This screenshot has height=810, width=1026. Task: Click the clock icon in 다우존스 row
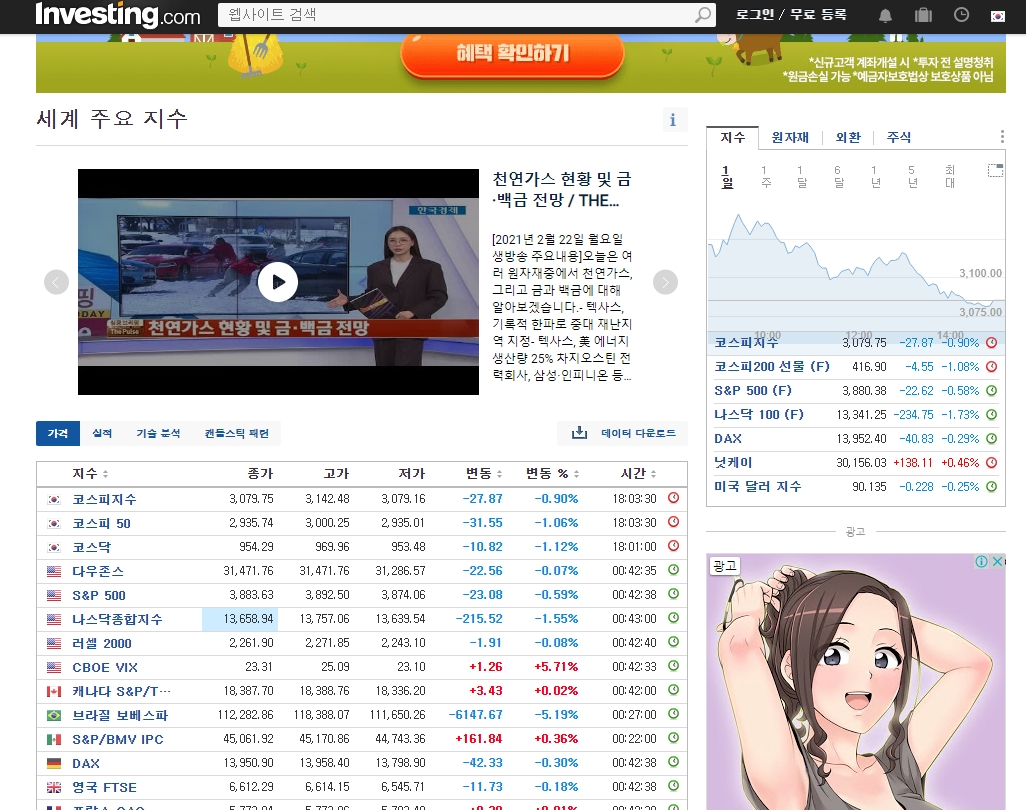[673, 570]
